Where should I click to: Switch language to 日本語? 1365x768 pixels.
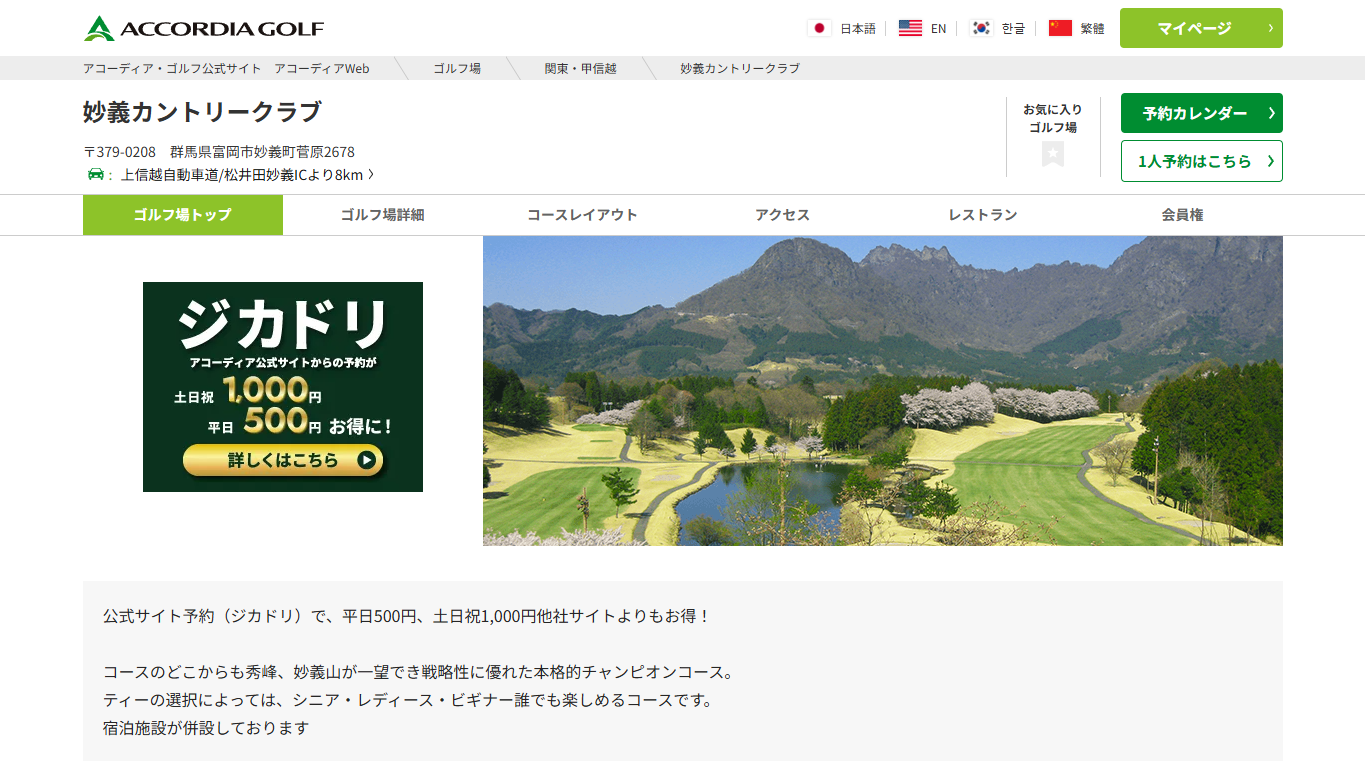pos(858,28)
